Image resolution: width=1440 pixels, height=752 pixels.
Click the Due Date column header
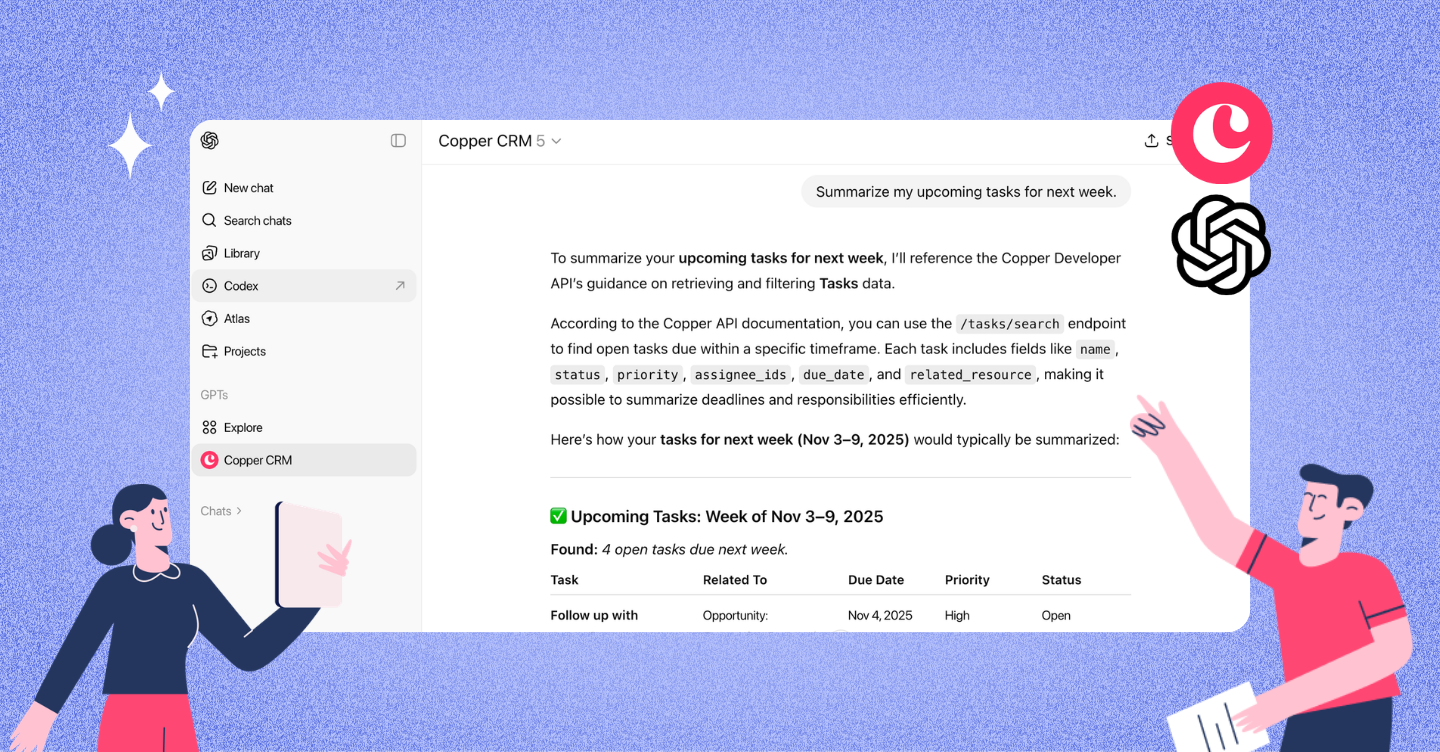(875, 580)
